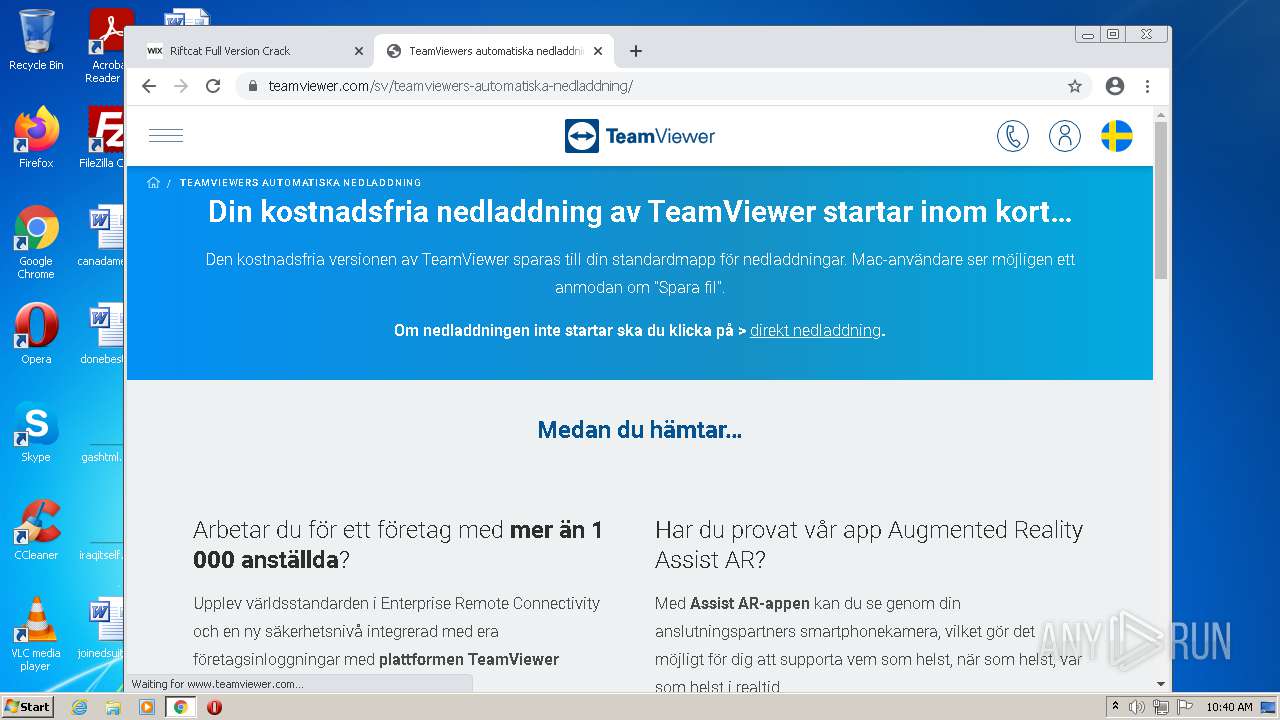Click scrollbar down arrow
The image size is (1280, 720).
[x=1161, y=685]
